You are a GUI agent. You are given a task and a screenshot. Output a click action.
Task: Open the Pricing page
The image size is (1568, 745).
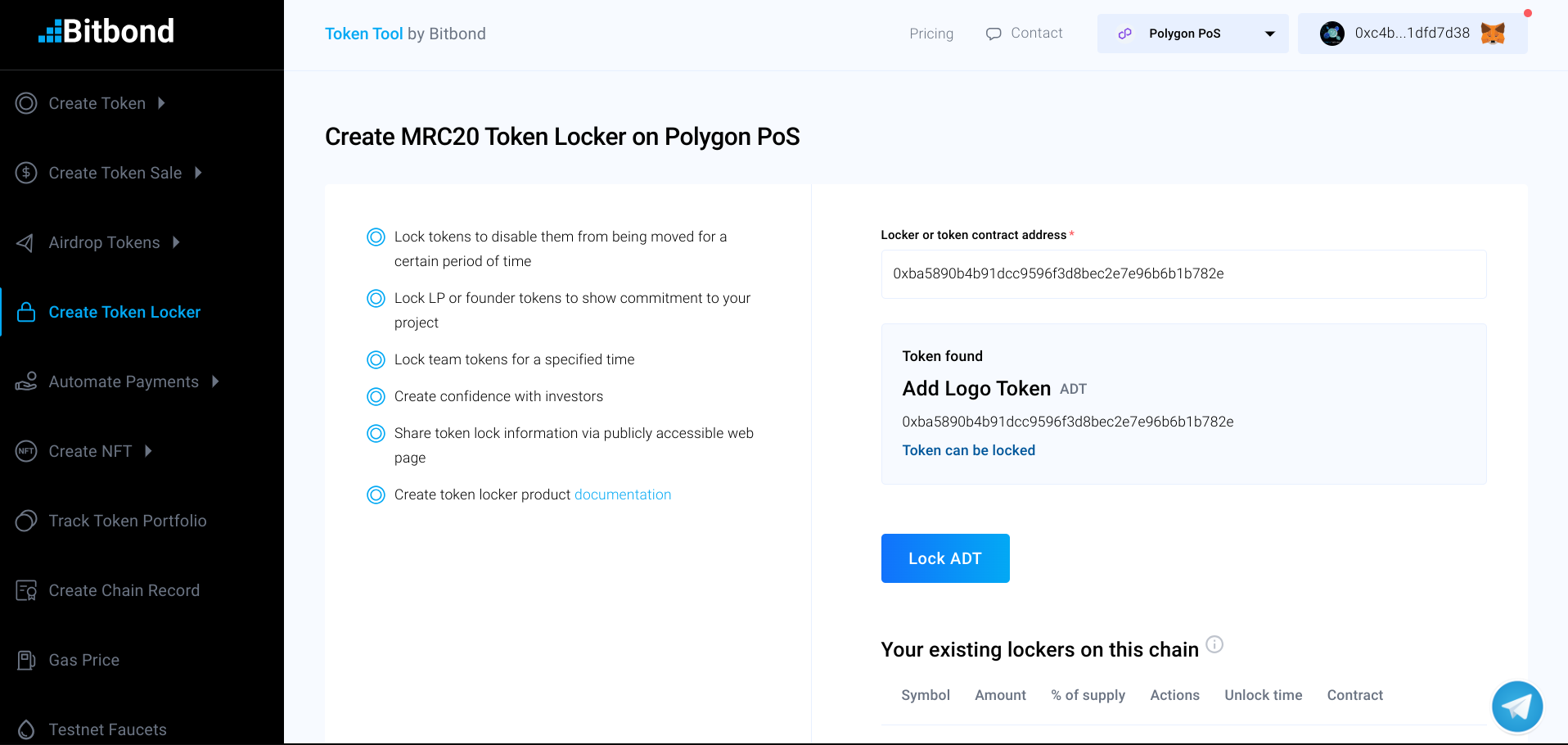click(x=931, y=34)
